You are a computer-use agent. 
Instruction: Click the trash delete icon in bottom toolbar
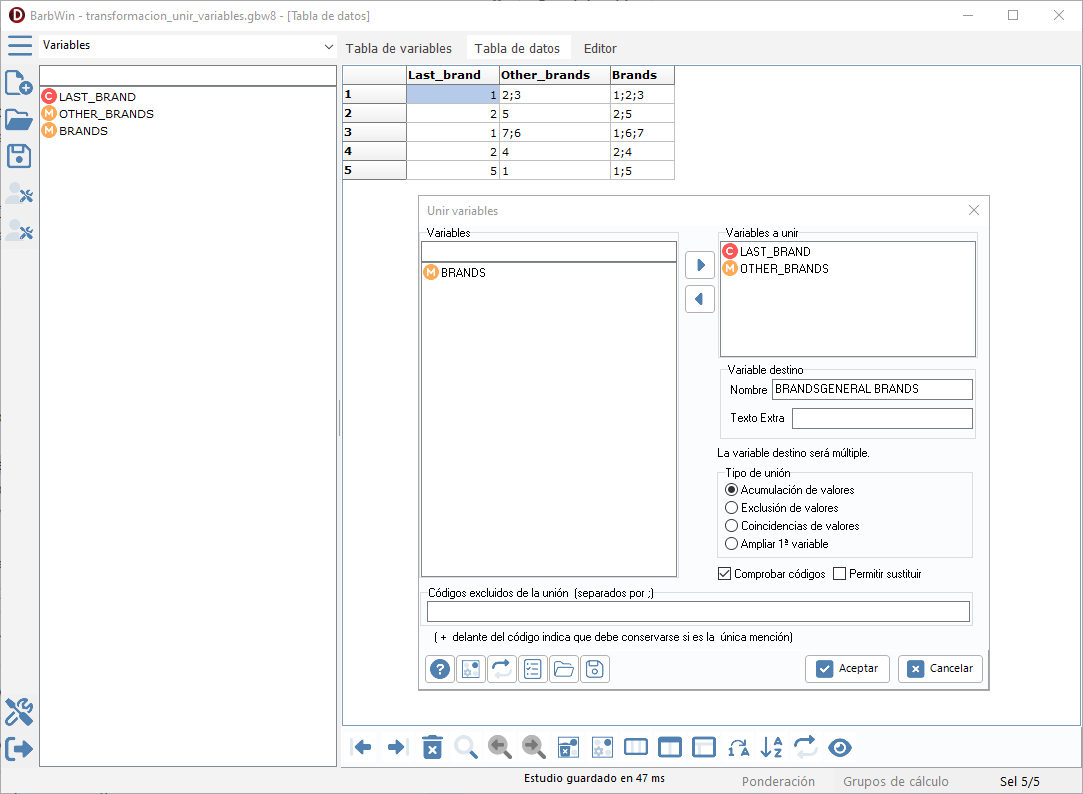(x=432, y=747)
